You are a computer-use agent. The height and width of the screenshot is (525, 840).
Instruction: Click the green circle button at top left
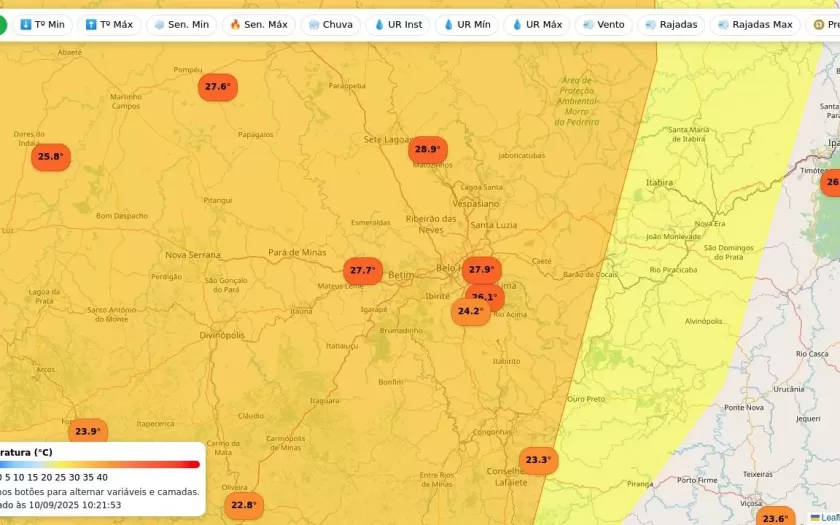click(1, 24)
